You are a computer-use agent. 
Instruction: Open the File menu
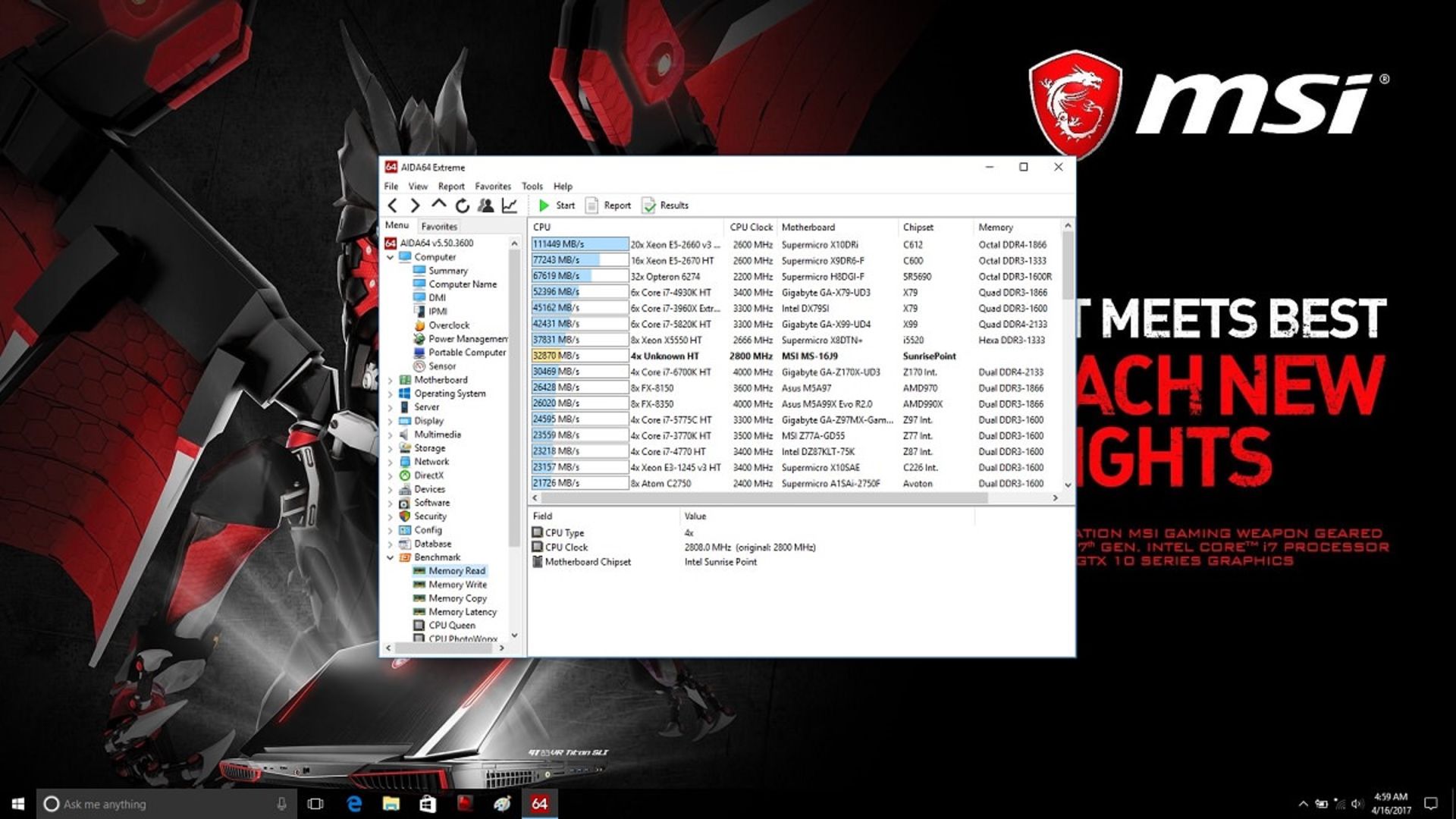pyautogui.click(x=391, y=186)
